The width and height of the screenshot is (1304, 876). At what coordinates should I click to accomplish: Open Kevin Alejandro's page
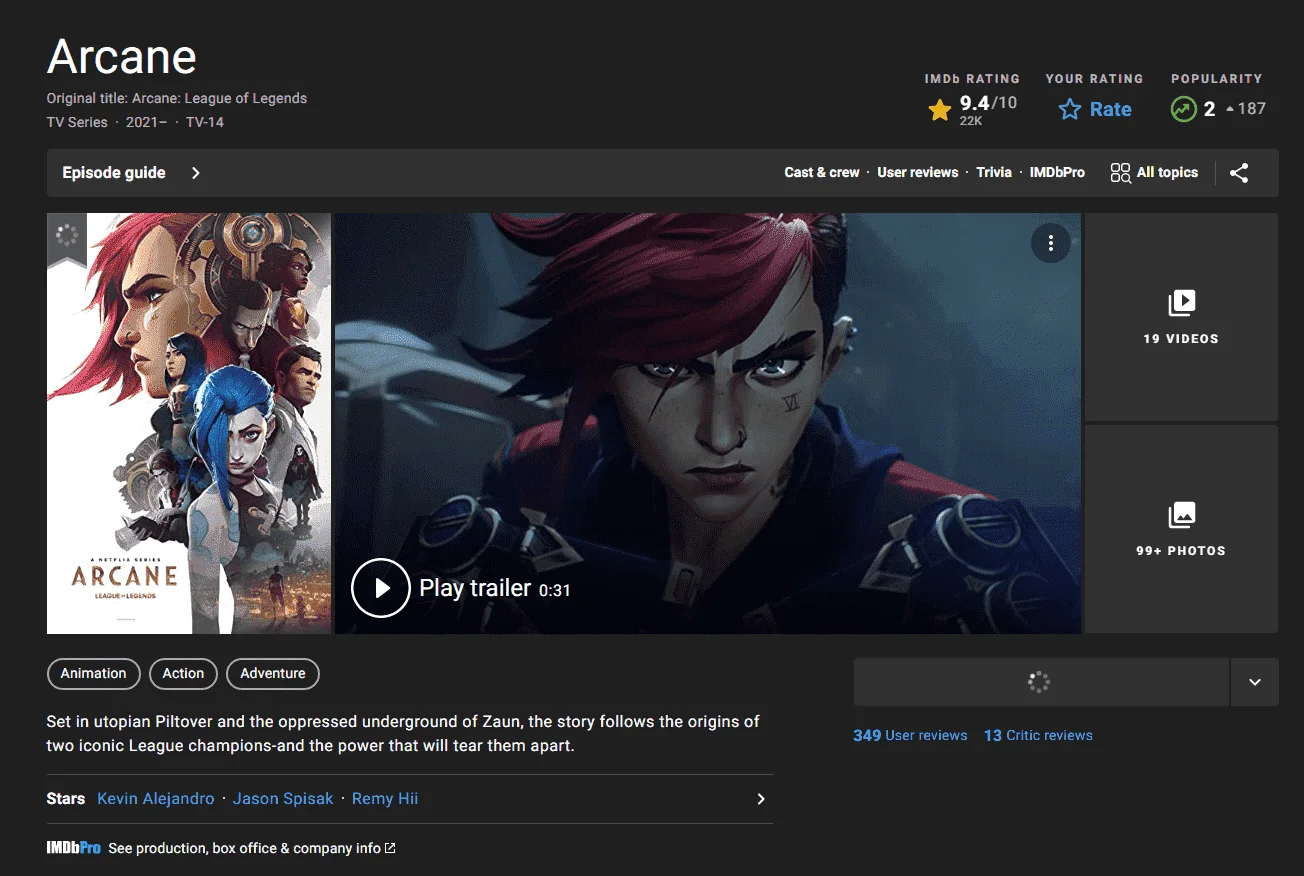(156, 799)
